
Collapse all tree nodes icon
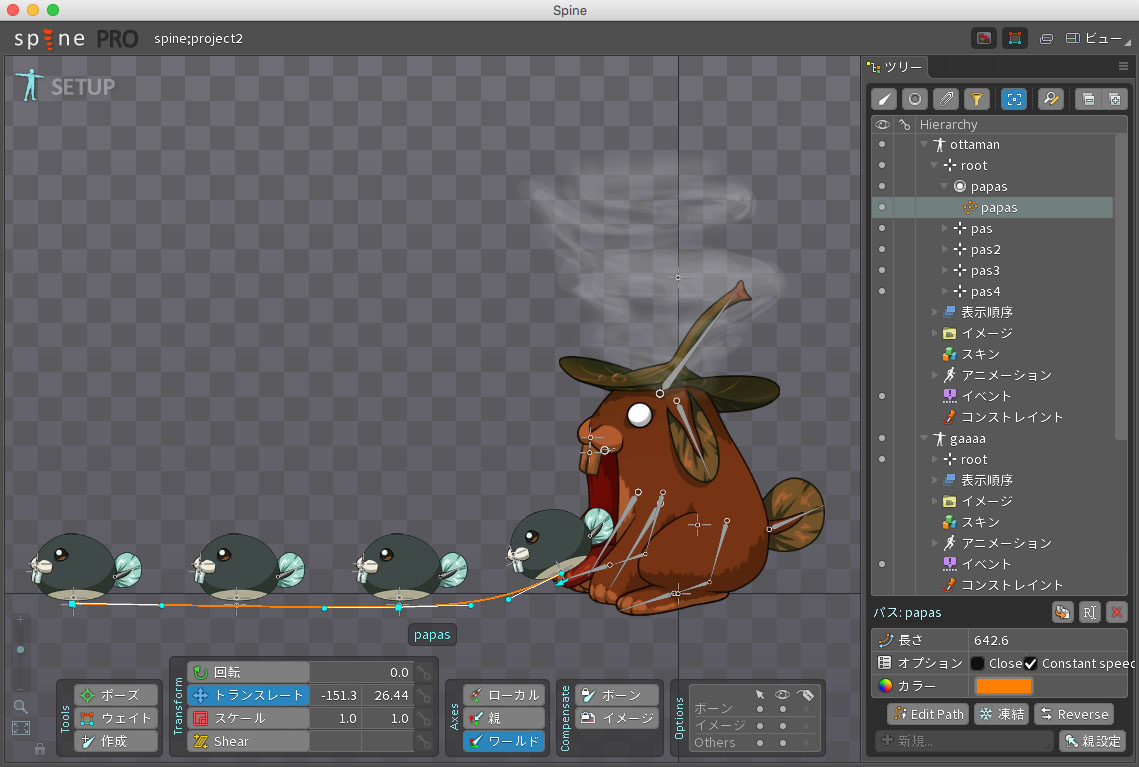coord(1088,99)
